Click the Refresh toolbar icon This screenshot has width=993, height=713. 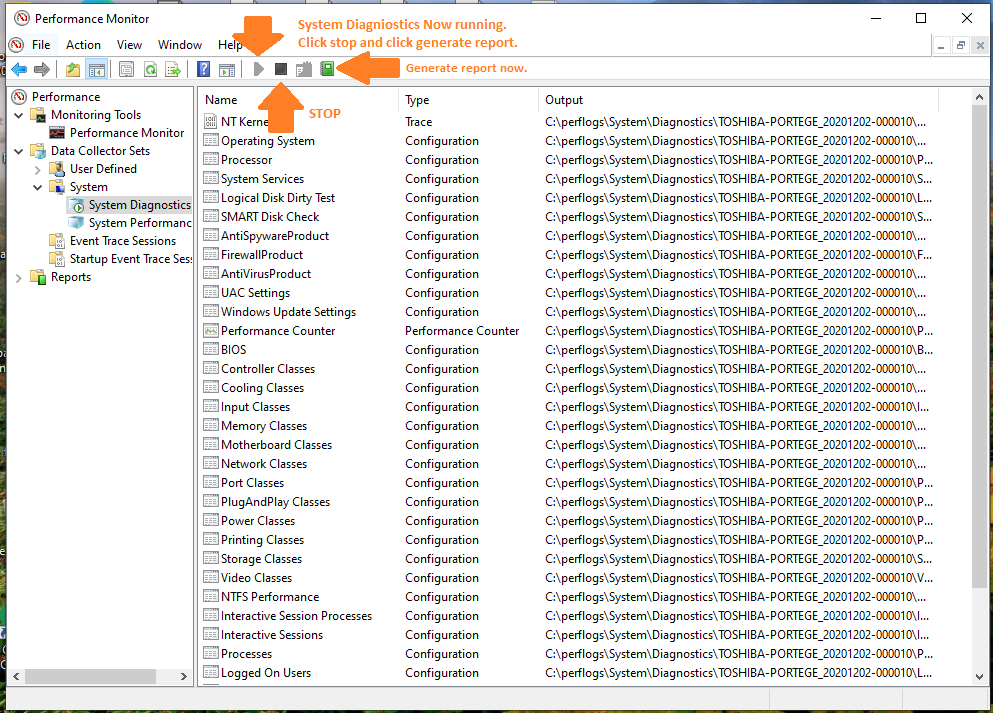coord(150,69)
